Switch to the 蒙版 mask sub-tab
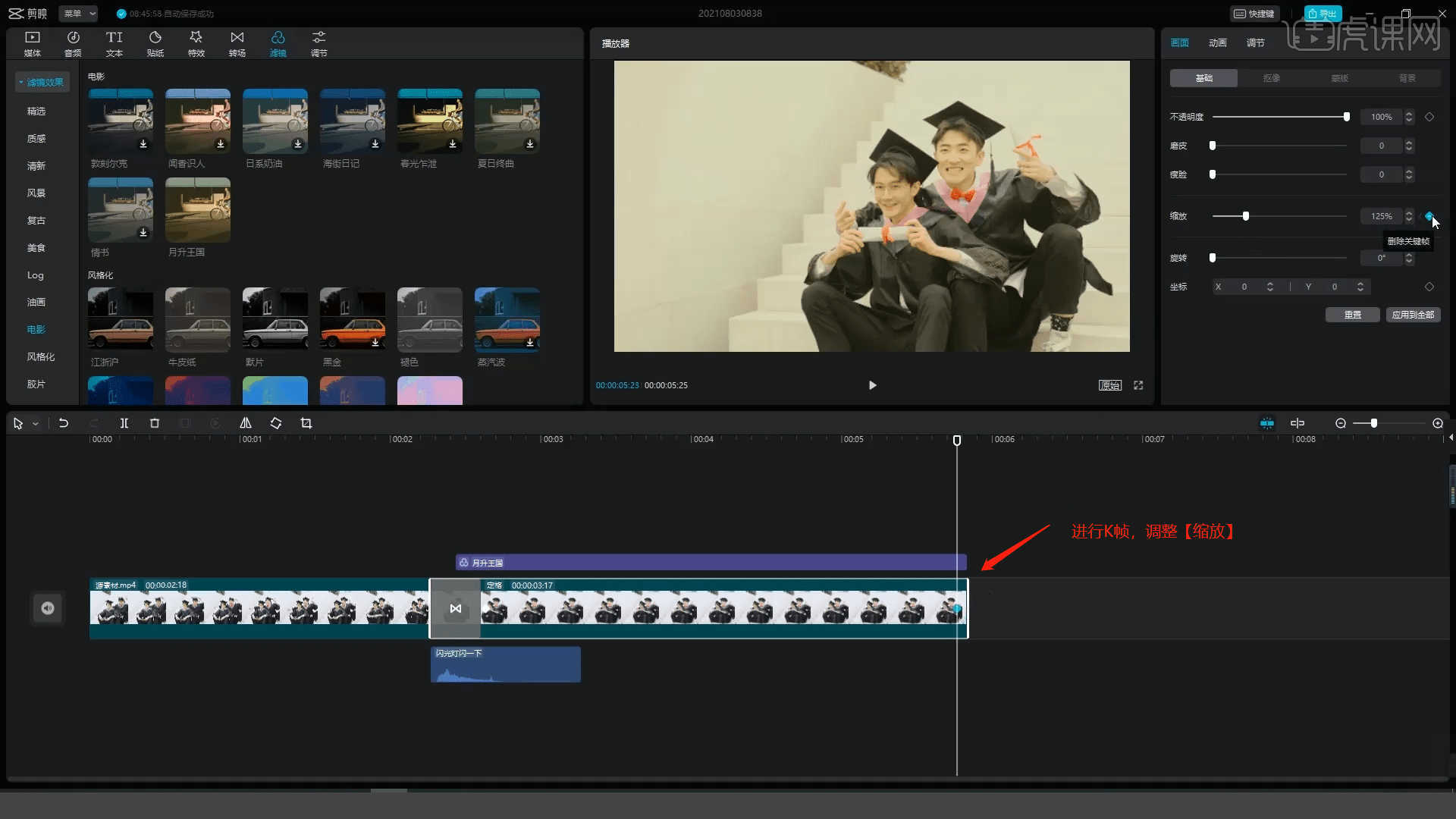This screenshot has height=819, width=1456. 1340,78
